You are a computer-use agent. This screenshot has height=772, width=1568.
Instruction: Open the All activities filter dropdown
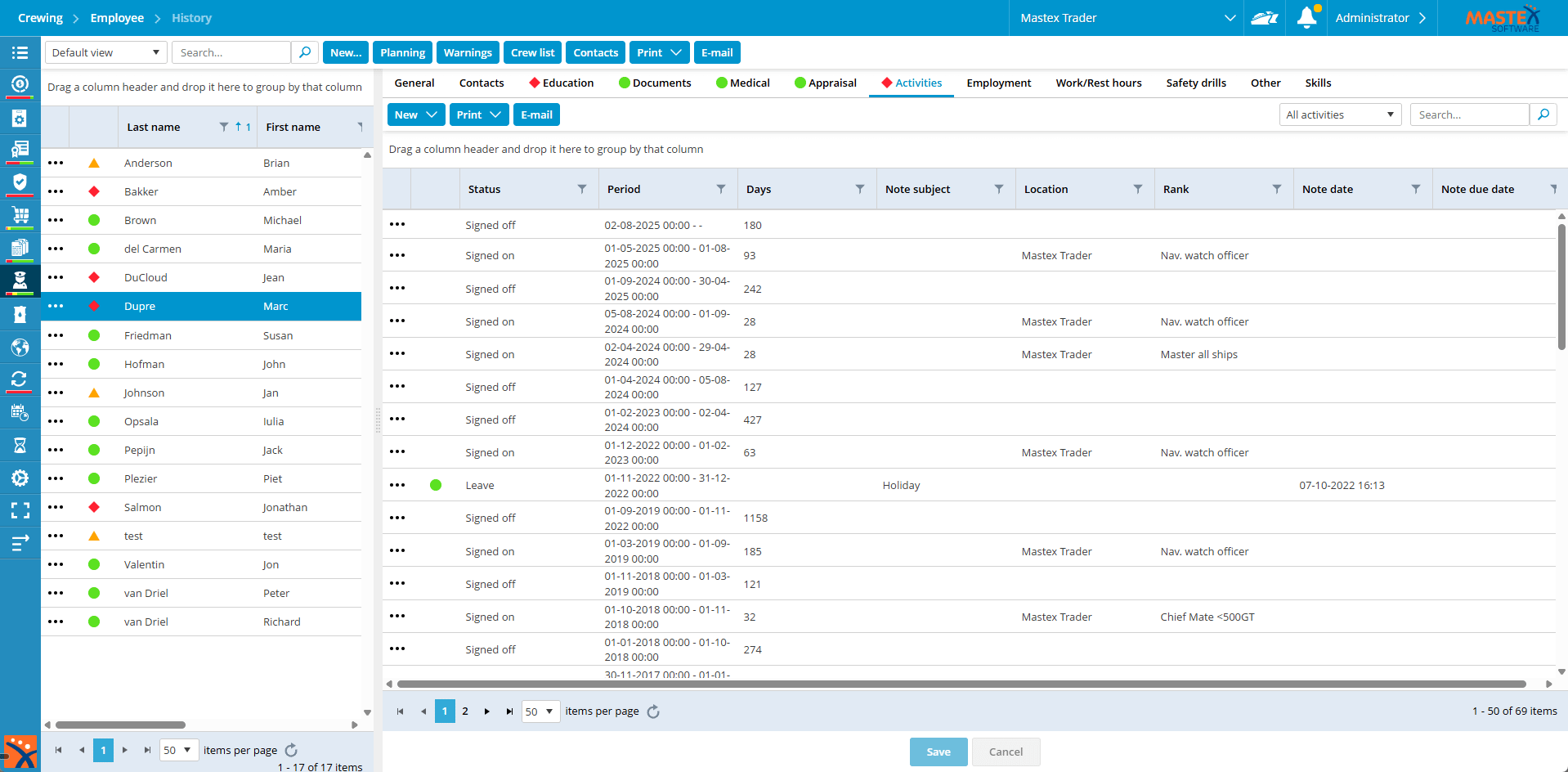1339,114
